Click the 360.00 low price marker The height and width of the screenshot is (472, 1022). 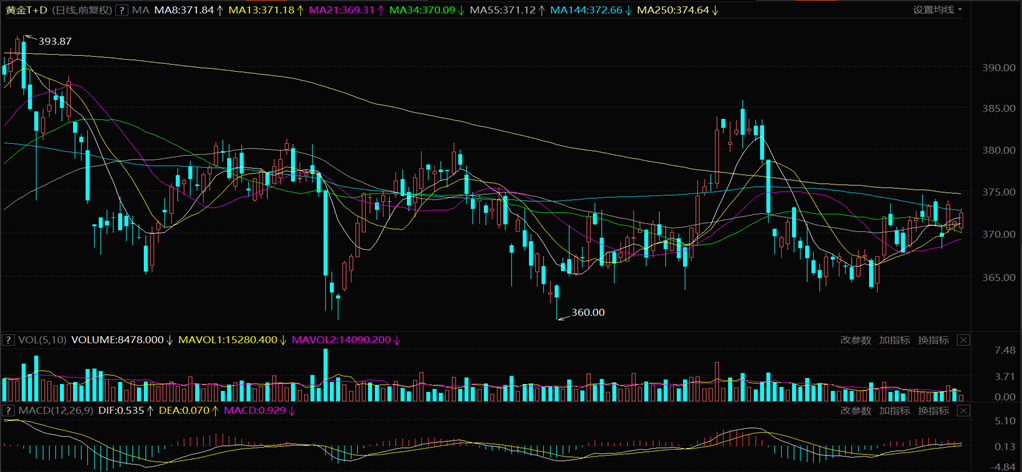(x=588, y=313)
